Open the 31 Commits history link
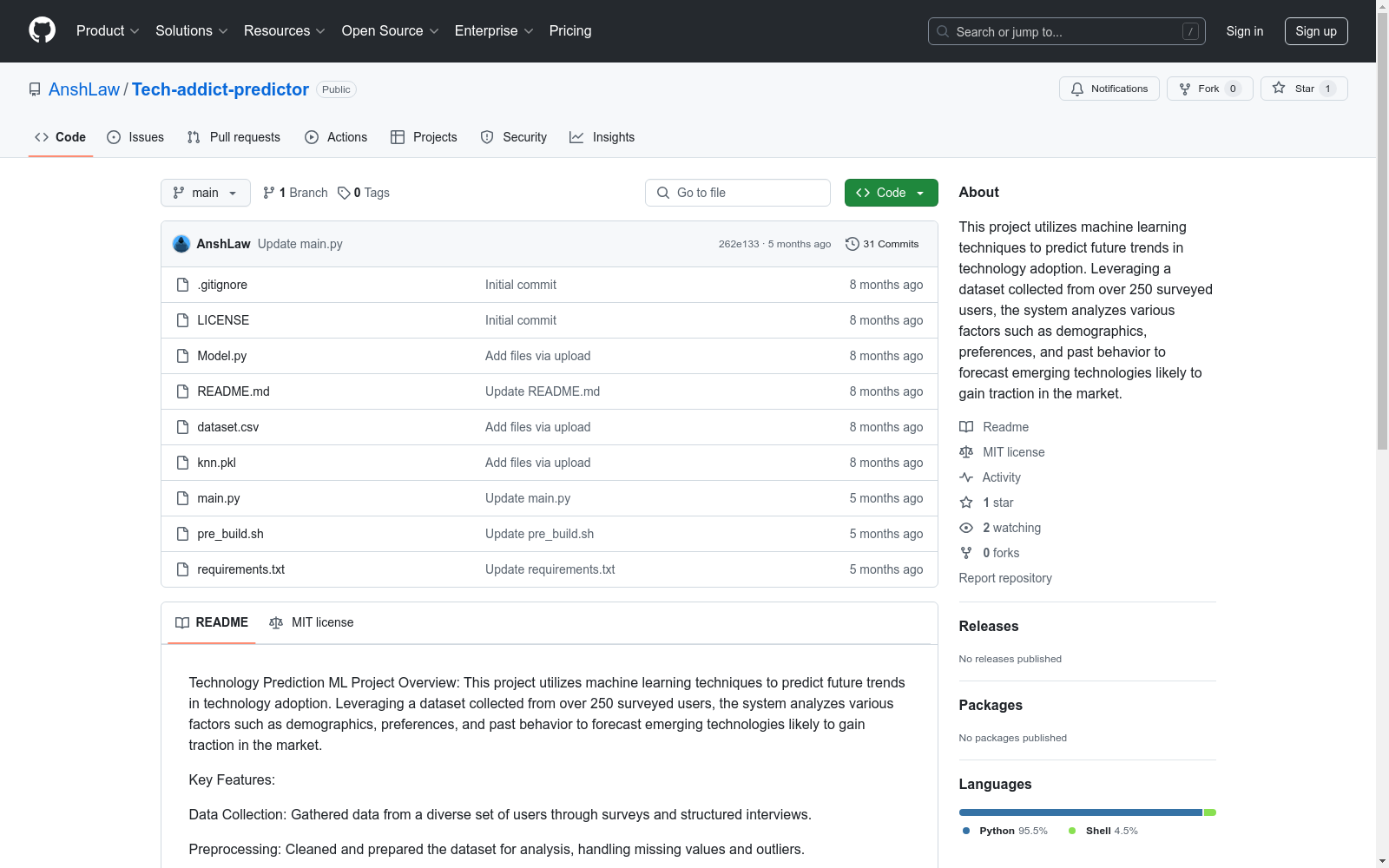 point(882,244)
